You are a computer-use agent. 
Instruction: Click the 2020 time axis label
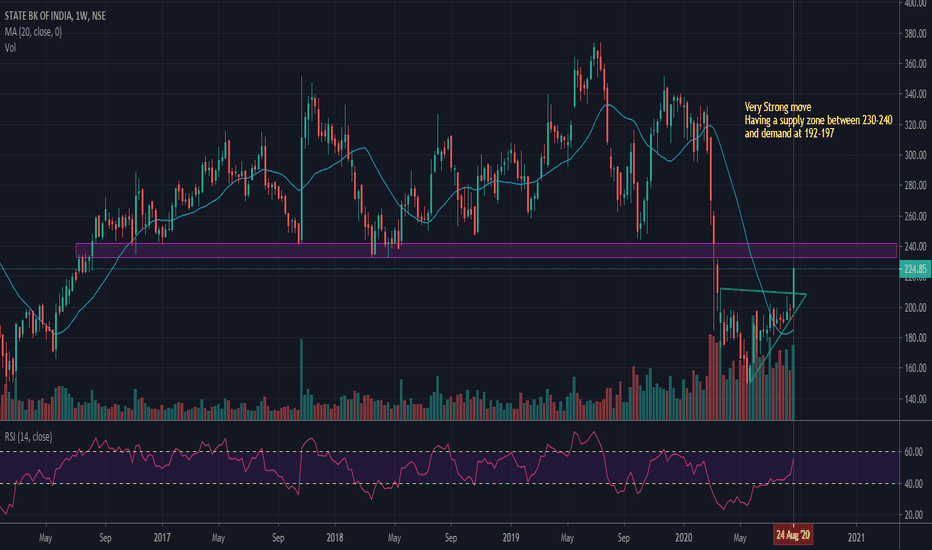click(x=684, y=538)
